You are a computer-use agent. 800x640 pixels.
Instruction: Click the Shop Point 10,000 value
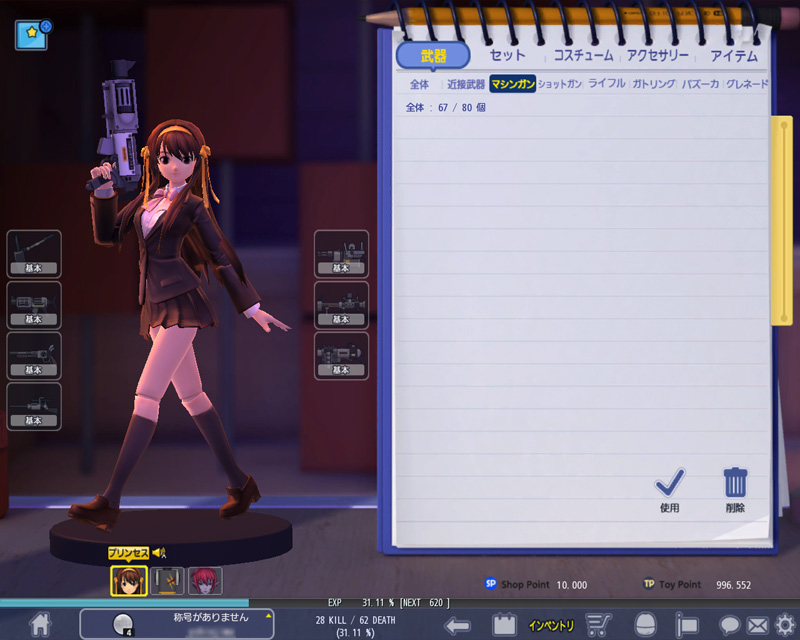[571, 585]
